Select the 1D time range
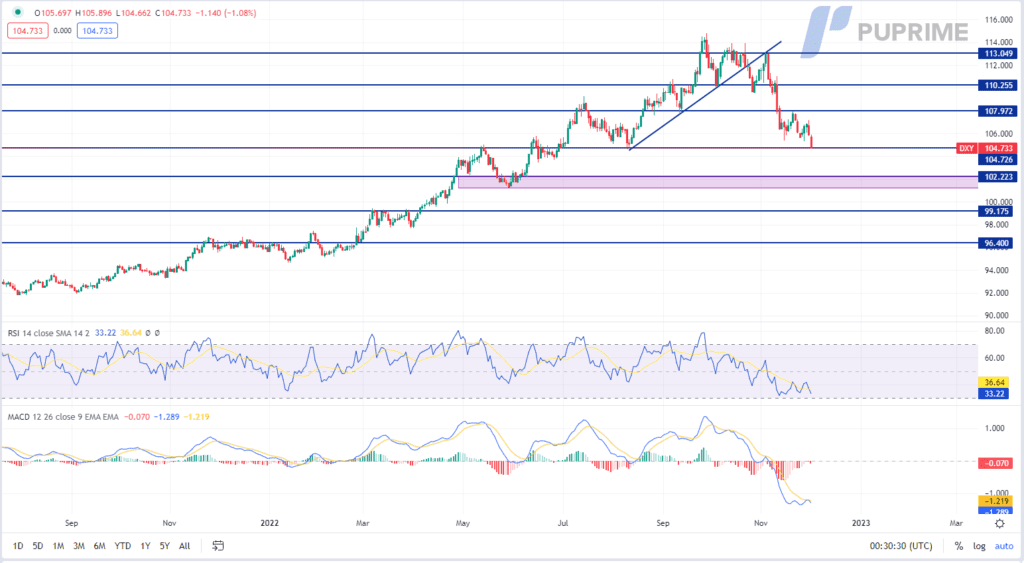 [18, 546]
